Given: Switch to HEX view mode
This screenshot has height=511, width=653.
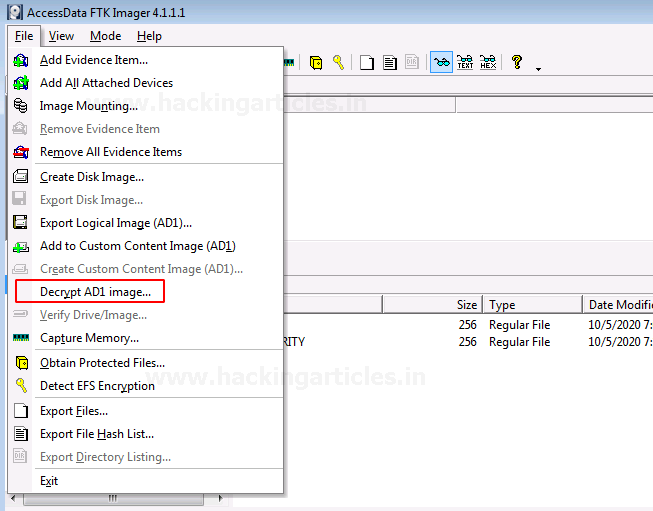Looking at the screenshot, I should click(x=488, y=62).
